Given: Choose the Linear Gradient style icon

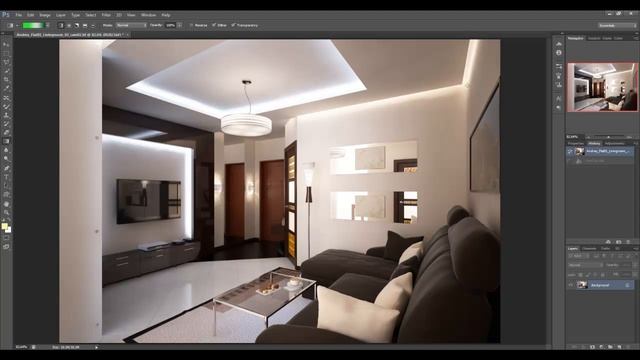Looking at the screenshot, I should pyautogui.click(x=61, y=25).
